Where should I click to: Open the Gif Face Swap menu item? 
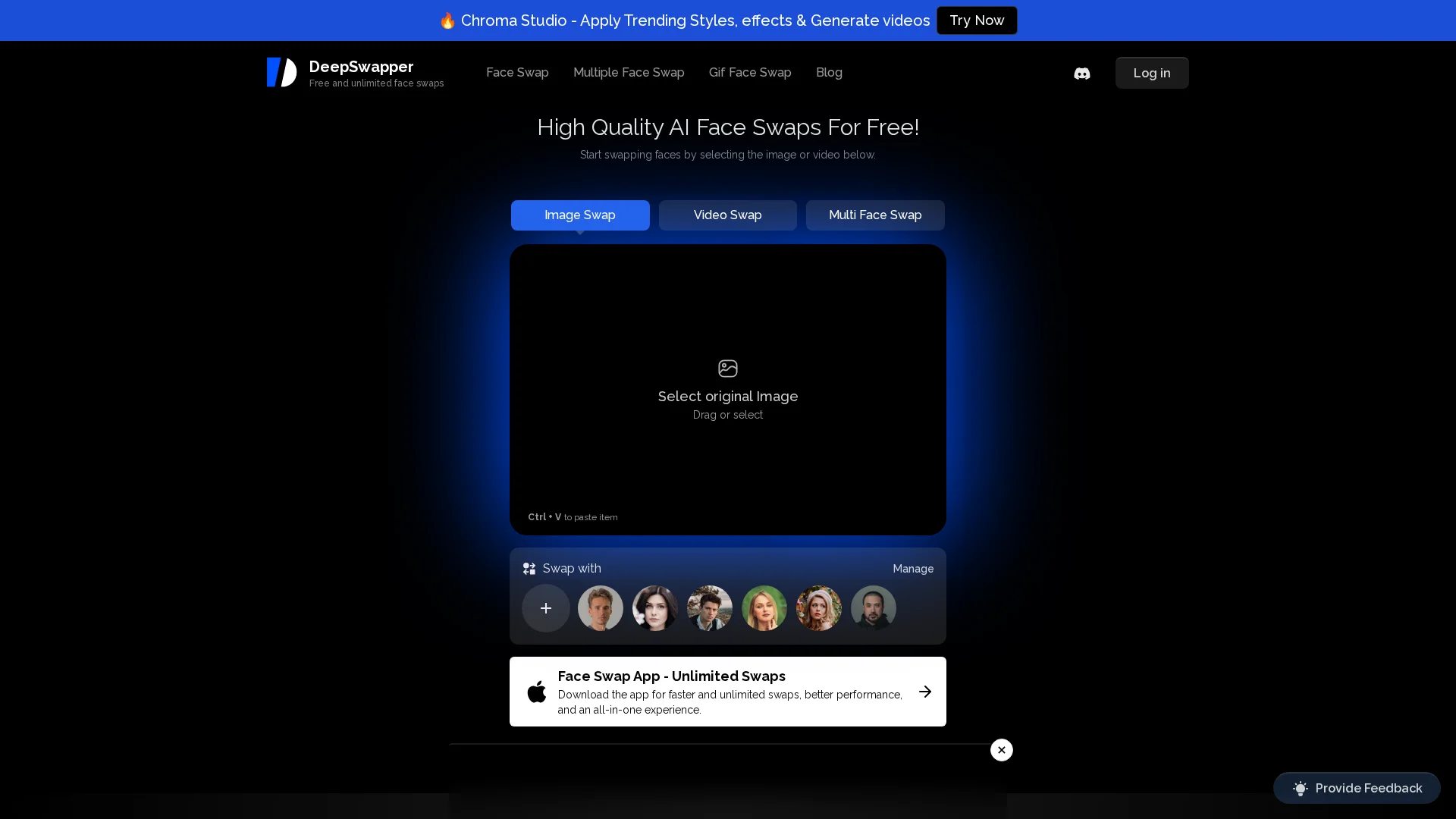[x=749, y=73]
